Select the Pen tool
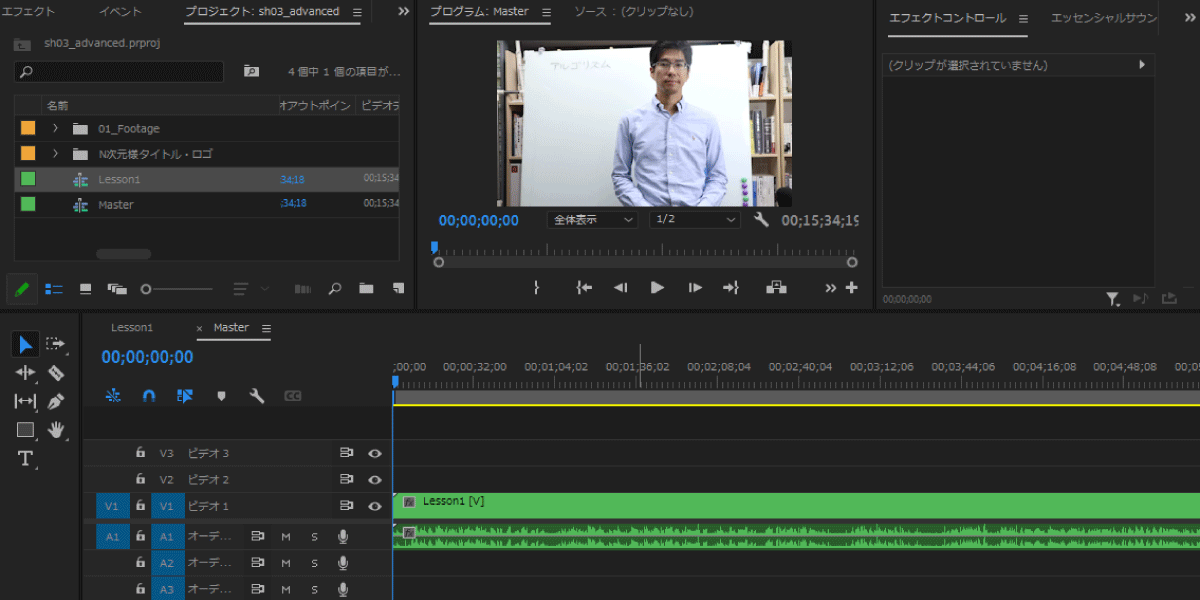This screenshot has width=1200, height=600. (56, 401)
